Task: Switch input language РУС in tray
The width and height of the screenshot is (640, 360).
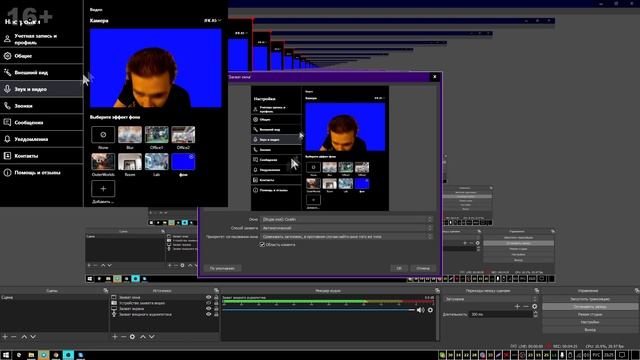Action: point(597,355)
